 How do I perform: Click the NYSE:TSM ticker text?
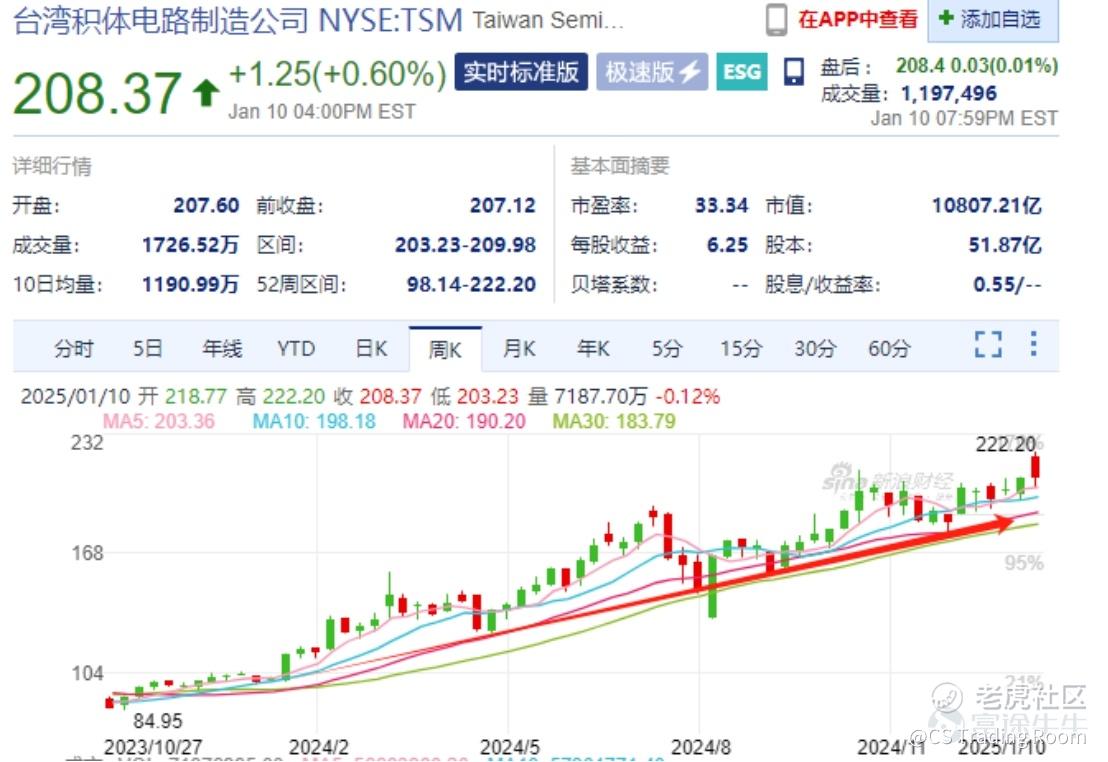[391, 20]
